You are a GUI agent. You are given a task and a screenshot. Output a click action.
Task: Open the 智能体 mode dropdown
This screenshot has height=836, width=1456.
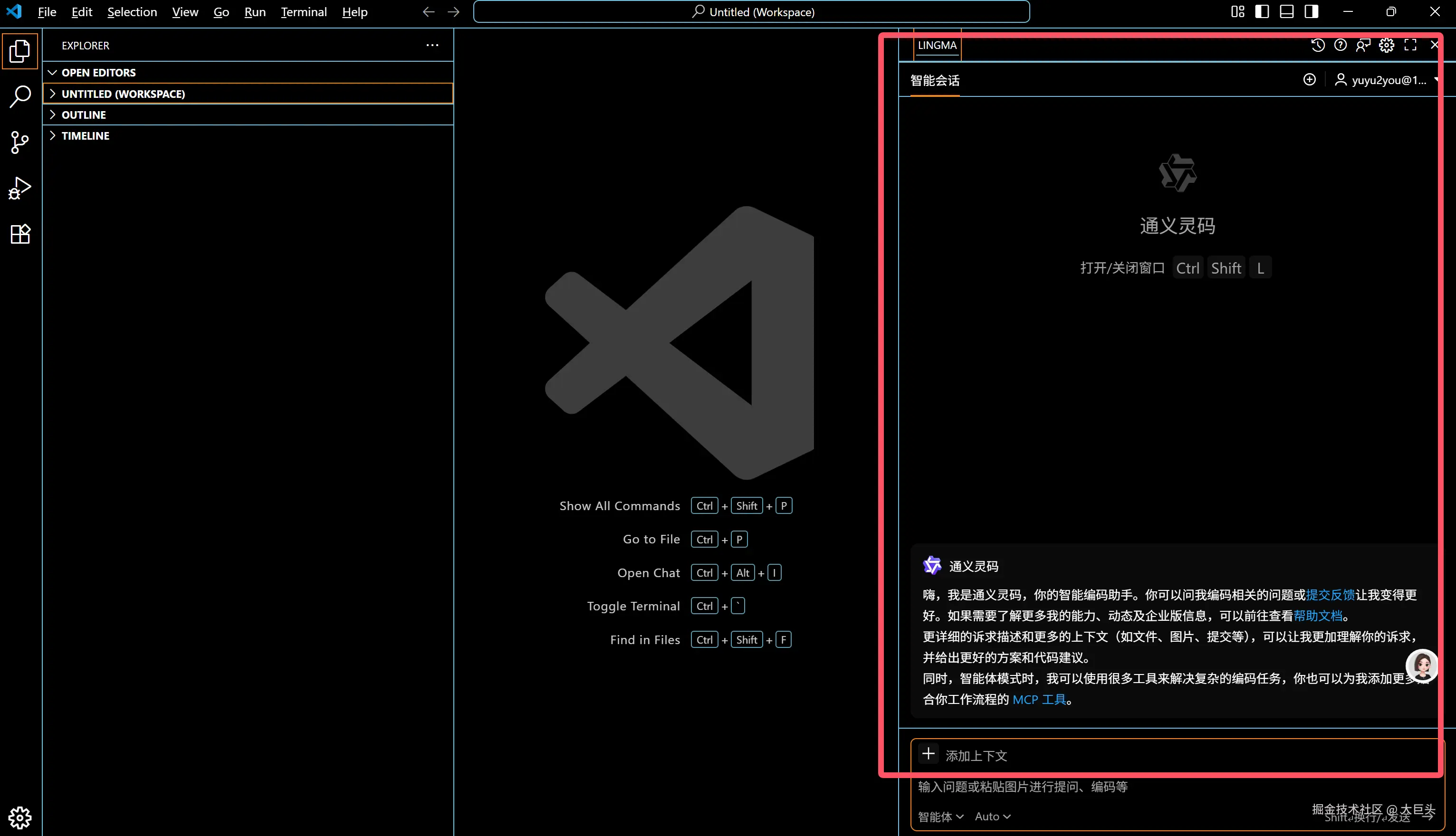[x=940, y=817]
